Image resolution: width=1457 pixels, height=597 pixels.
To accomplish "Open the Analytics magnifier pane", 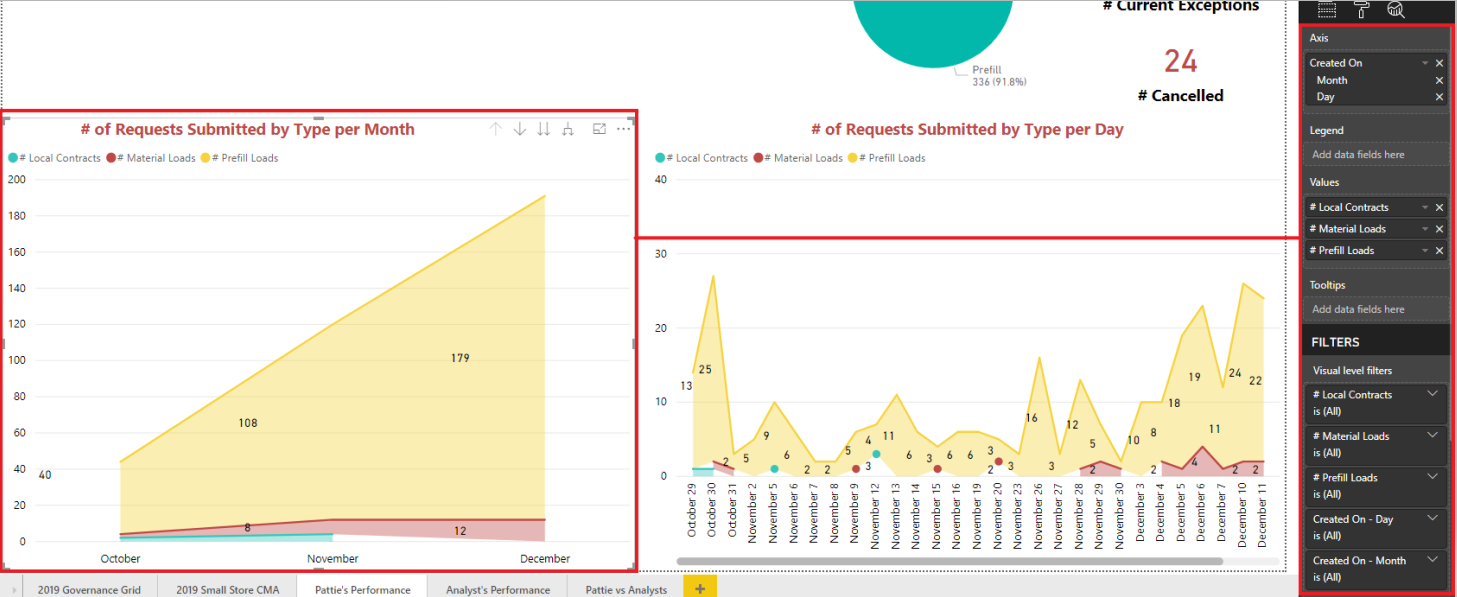I will pyautogui.click(x=1396, y=9).
